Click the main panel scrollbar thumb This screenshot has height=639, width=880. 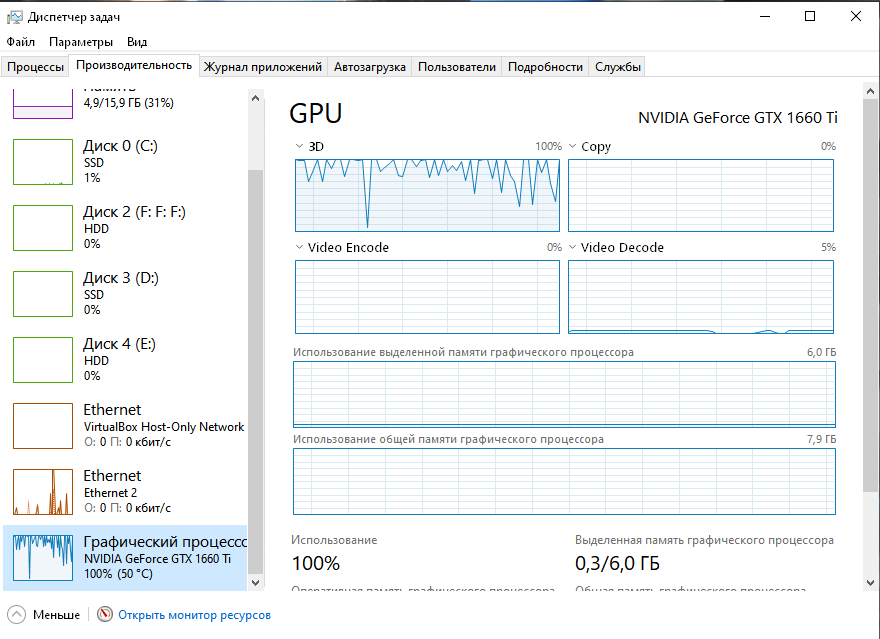click(870, 295)
